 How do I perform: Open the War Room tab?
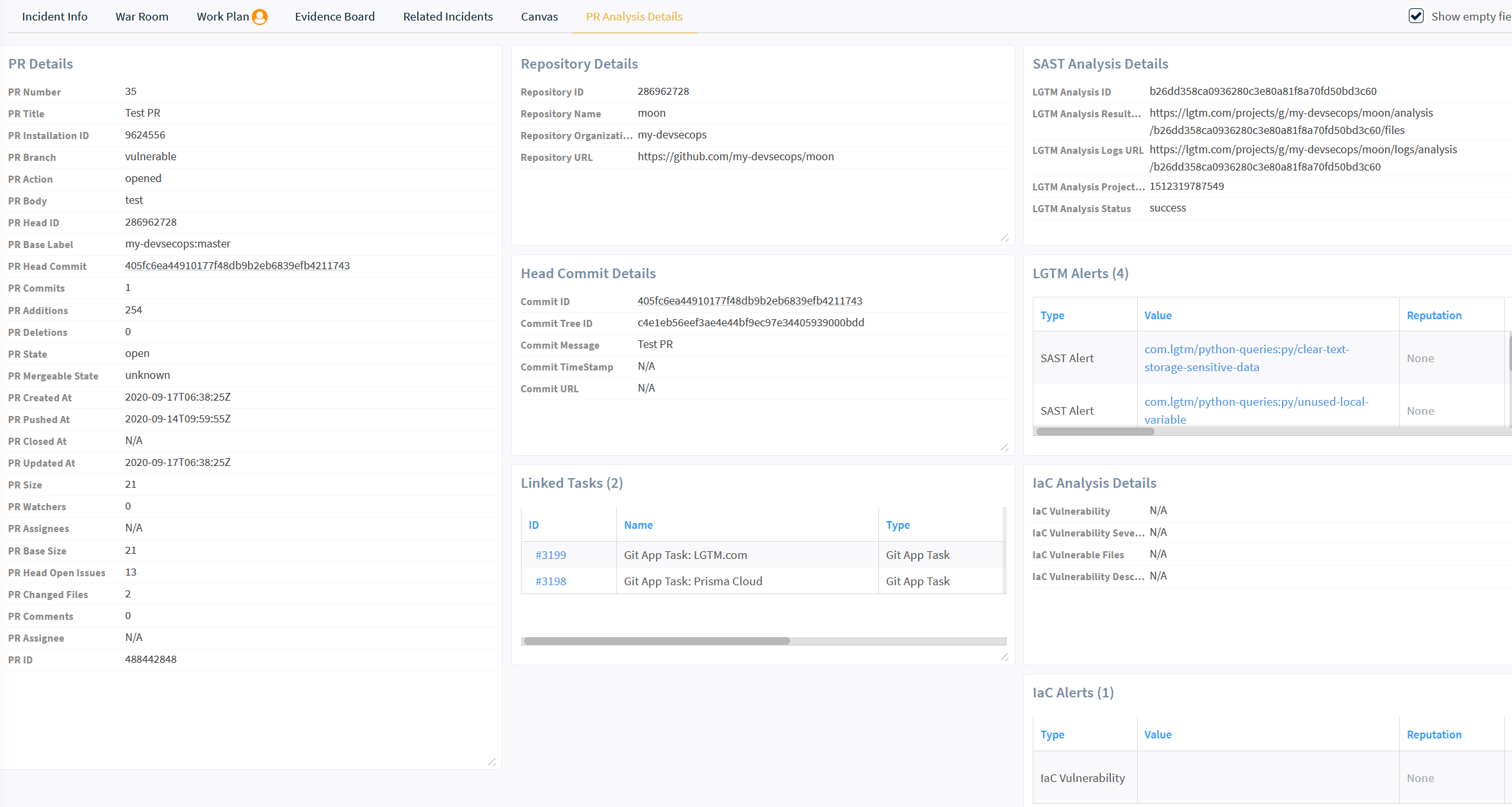pos(142,17)
